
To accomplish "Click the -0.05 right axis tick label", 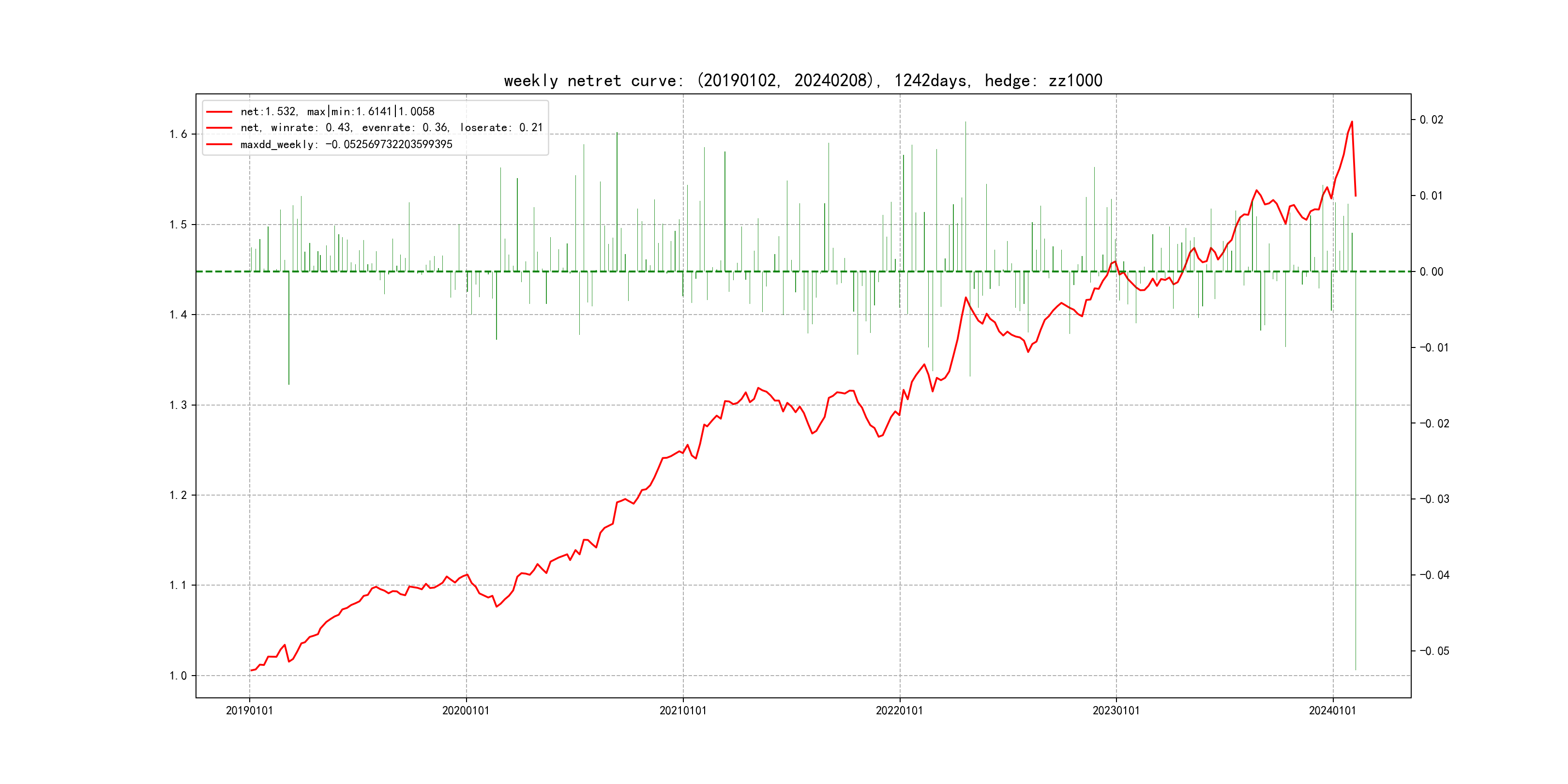I will point(1434,651).
